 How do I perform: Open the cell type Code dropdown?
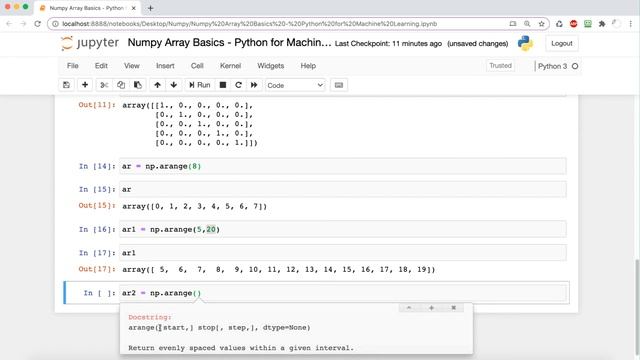[295, 85]
